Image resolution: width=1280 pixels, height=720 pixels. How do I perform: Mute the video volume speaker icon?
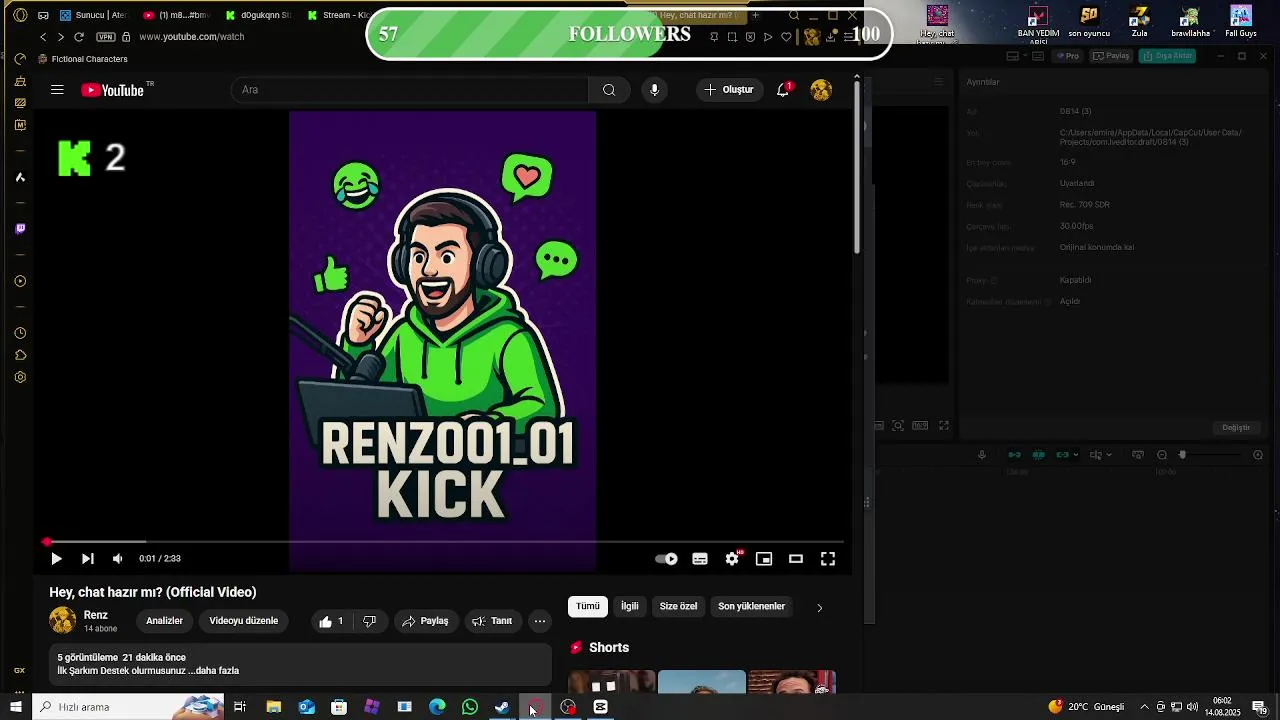(x=118, y=559)
